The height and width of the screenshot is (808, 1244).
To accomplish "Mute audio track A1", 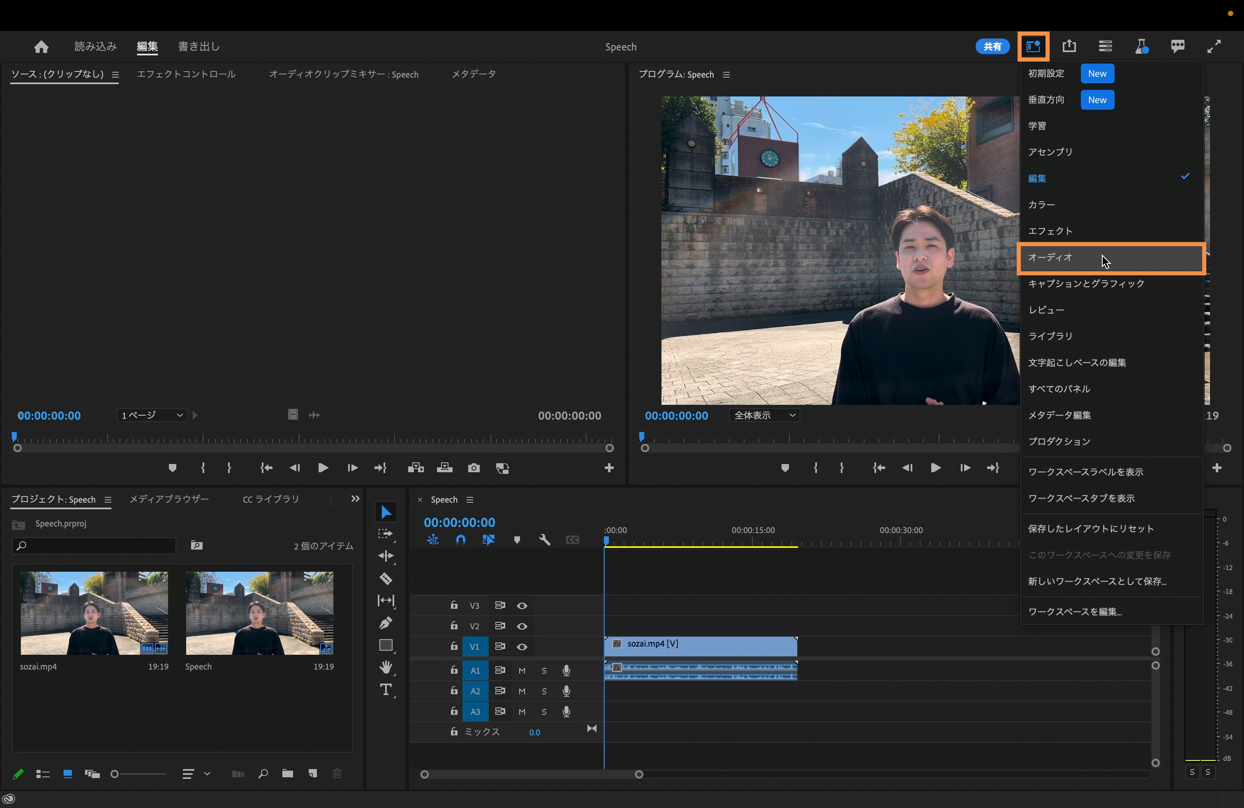I will point(522,671).
